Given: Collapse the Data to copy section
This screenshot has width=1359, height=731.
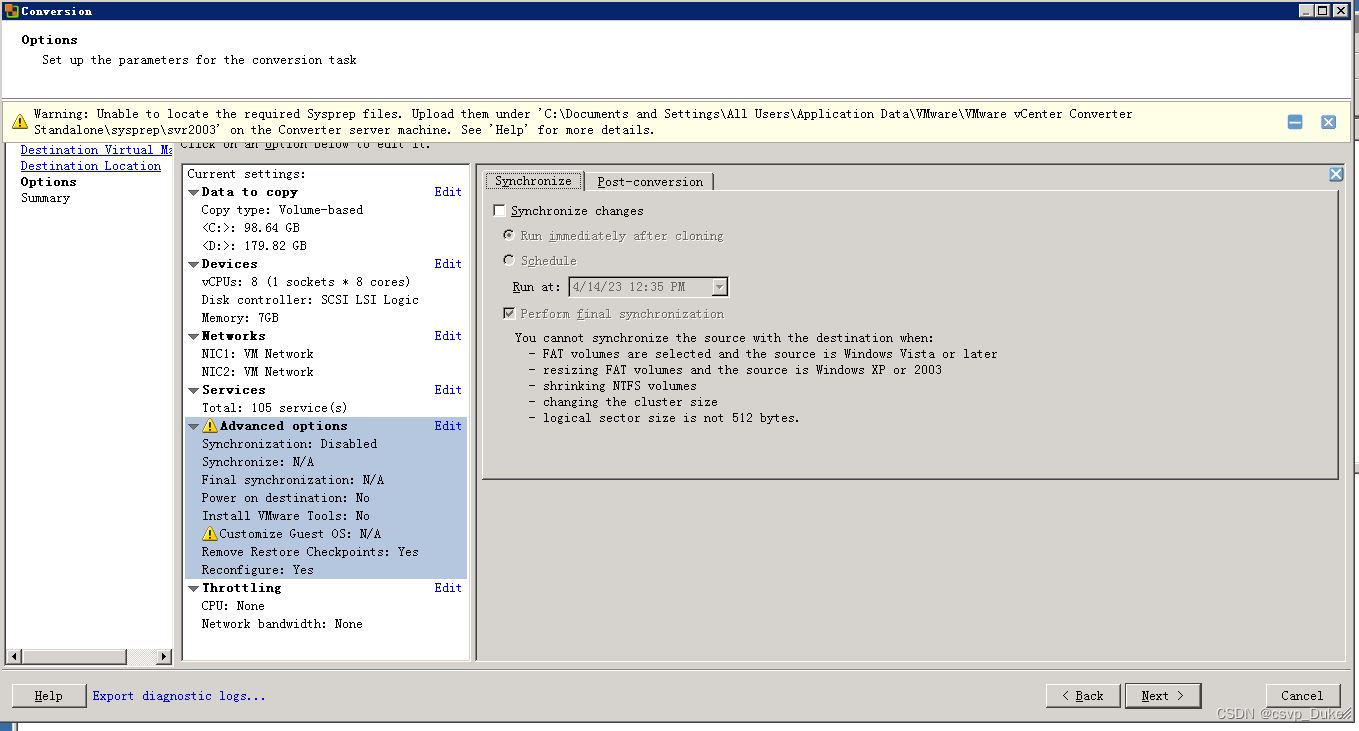Looking at the screenshot, I should coord(193,191).
